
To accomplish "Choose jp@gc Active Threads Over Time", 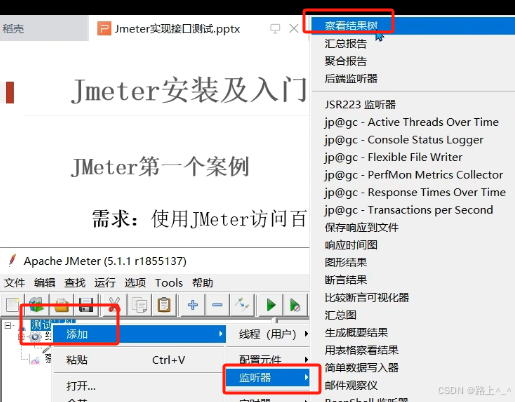I will pos(413,122).
